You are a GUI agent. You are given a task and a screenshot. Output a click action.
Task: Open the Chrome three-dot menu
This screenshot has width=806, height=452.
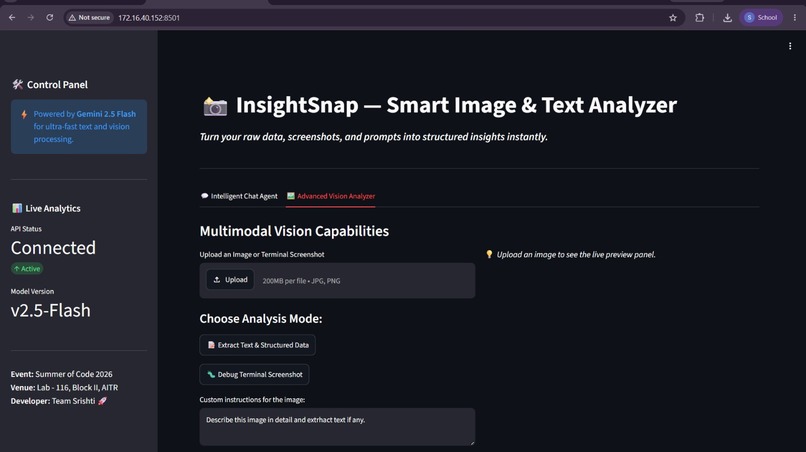795,17
